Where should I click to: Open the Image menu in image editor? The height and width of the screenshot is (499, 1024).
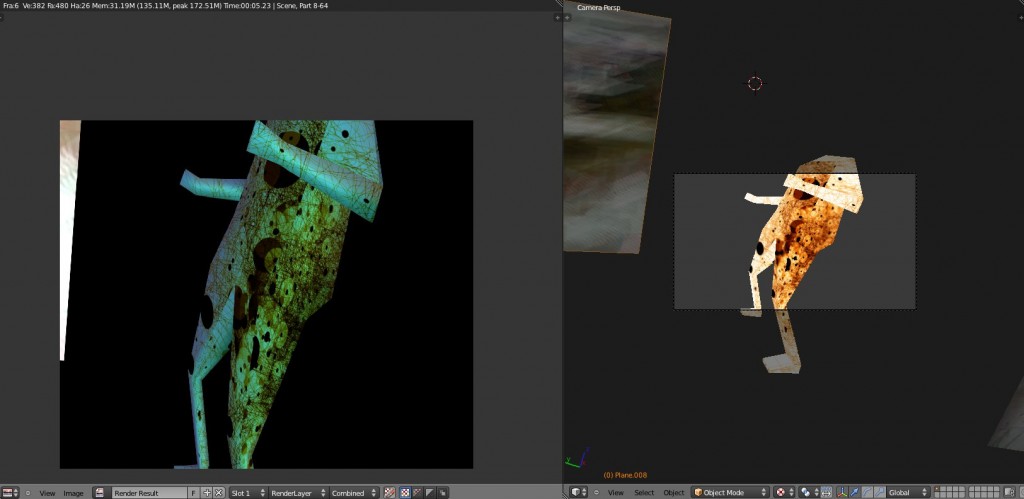pyautogui.click(x=74, y=493)
